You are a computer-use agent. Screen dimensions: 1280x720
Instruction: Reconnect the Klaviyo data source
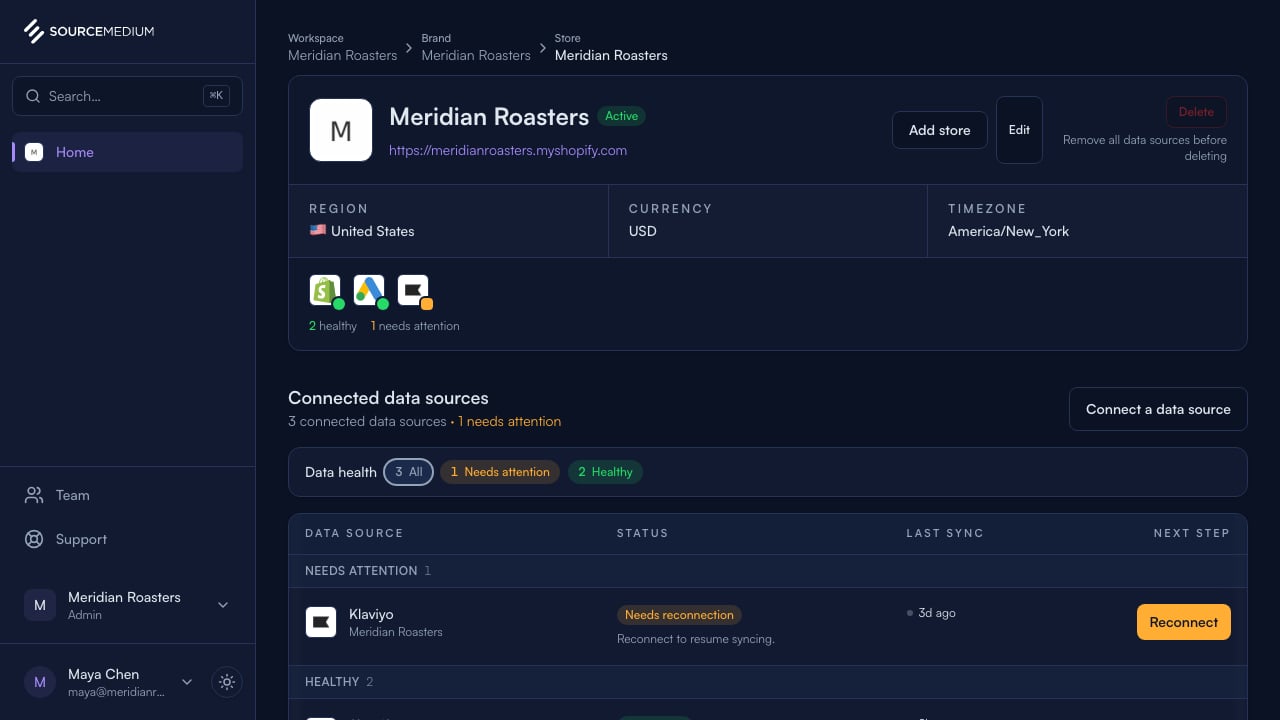[1183, 622]
